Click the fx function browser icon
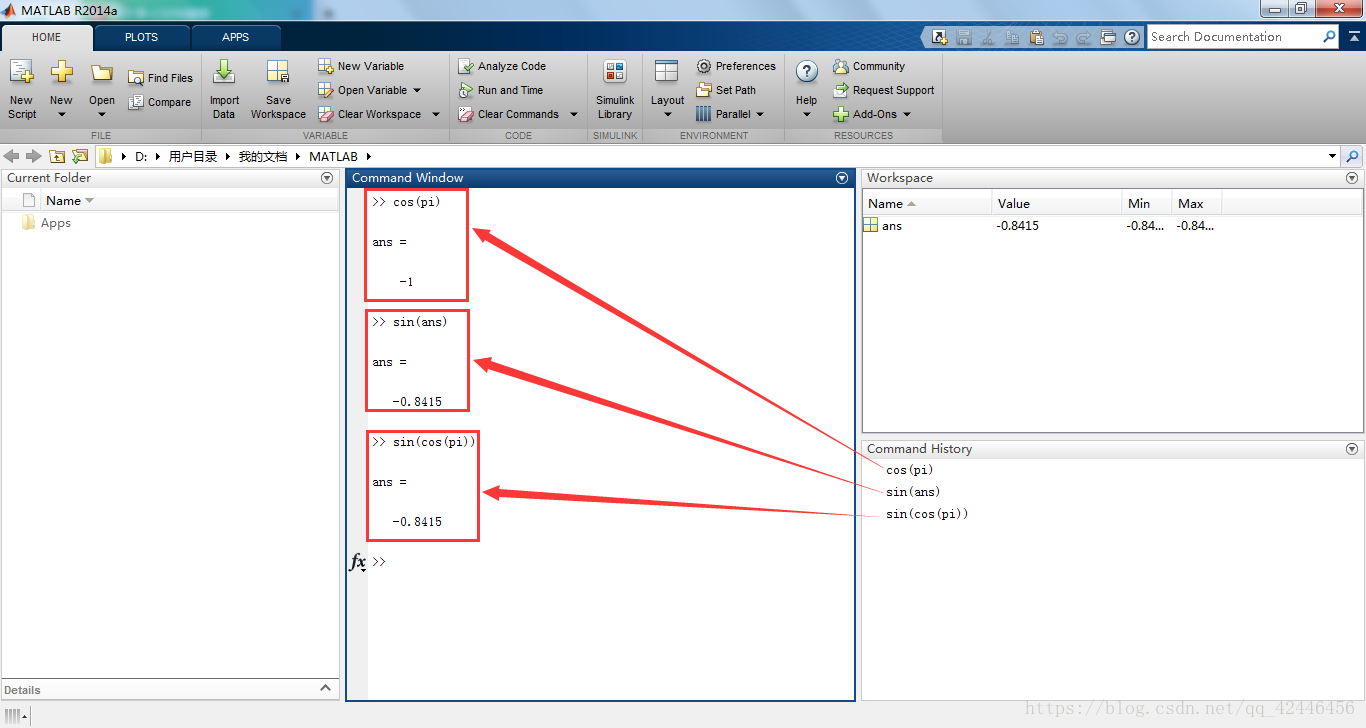 357,562
